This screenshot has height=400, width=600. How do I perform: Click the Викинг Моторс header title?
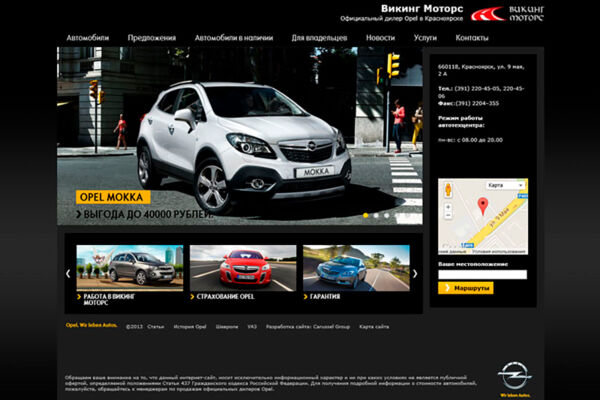coord(422,8)
